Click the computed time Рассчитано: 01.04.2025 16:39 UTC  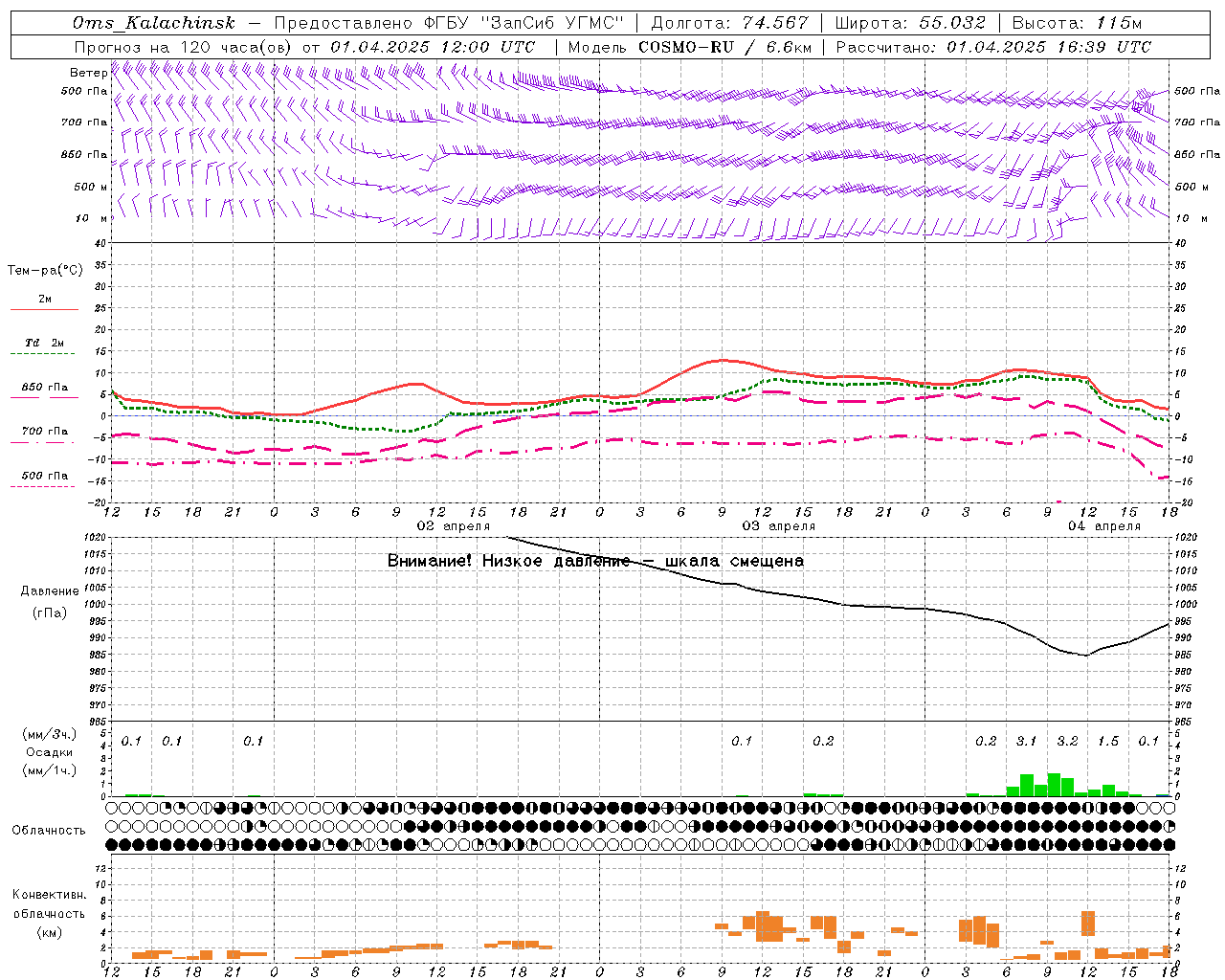coord(993,47)
